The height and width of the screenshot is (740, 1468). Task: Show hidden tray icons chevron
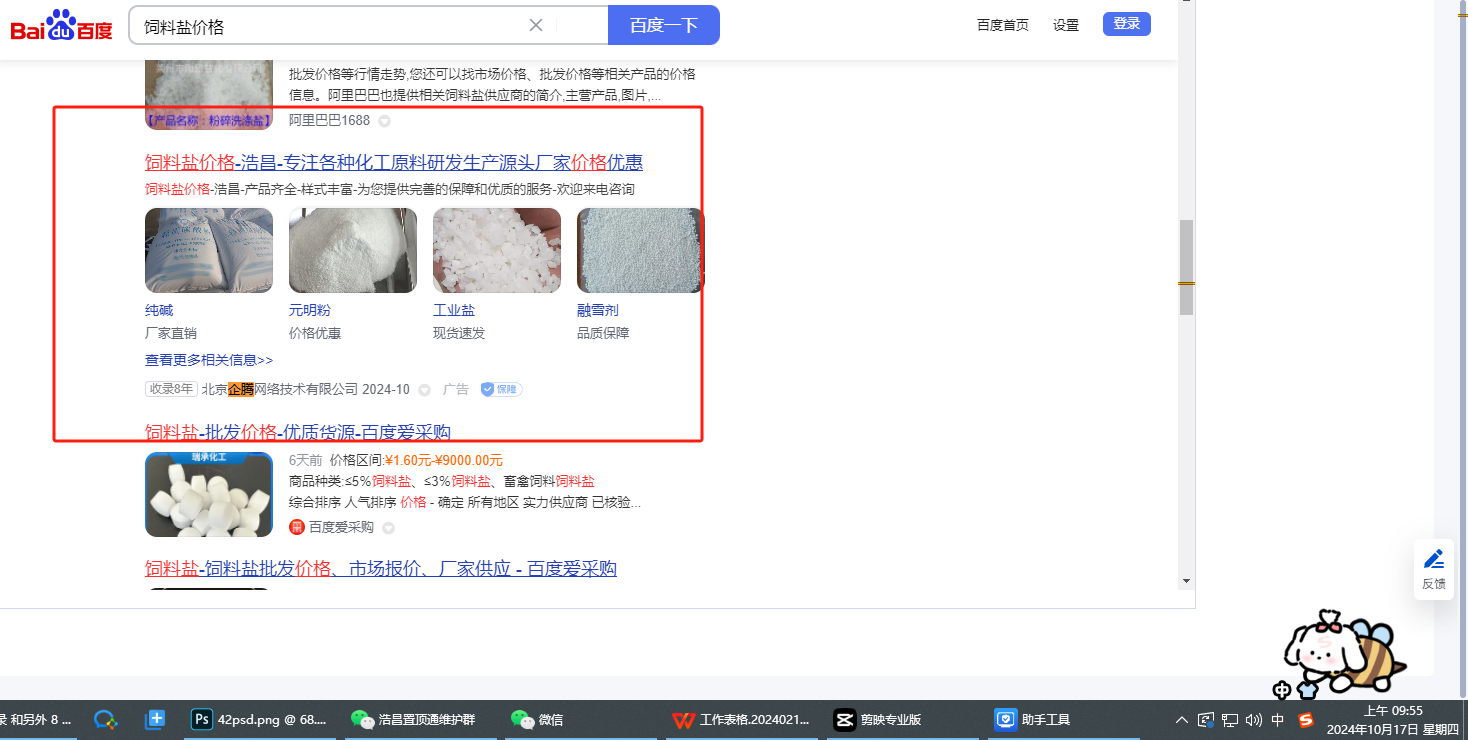[x=1182, y=719]
